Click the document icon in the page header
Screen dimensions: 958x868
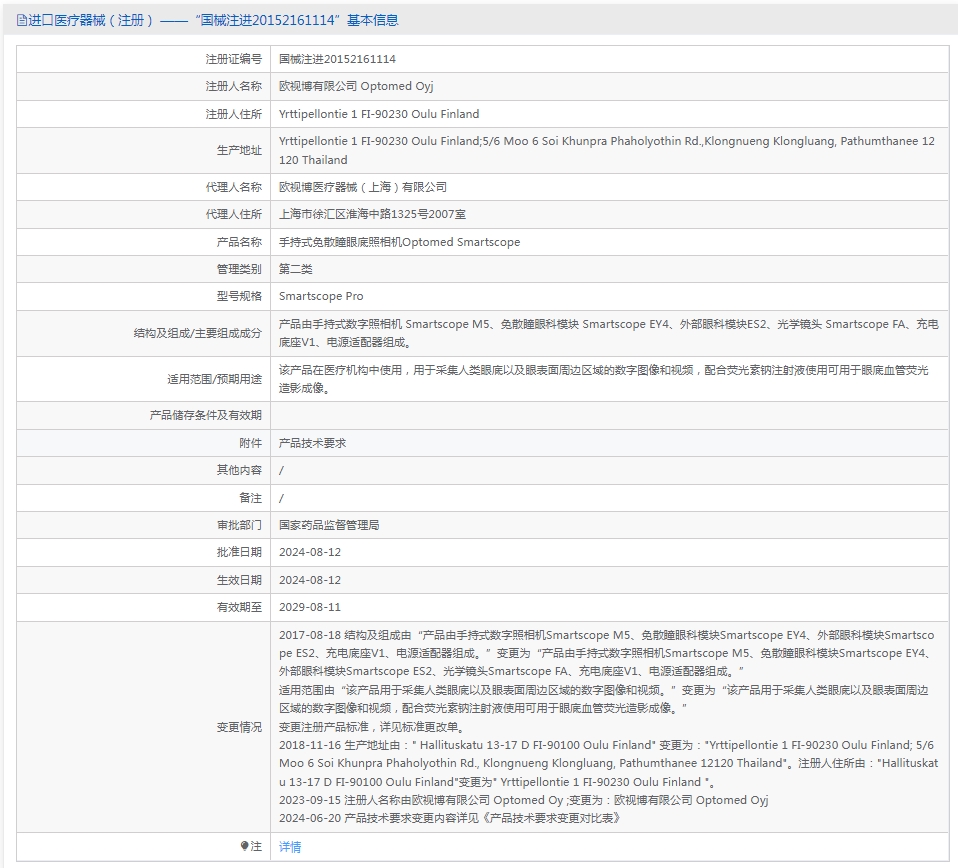coord(21,21)
